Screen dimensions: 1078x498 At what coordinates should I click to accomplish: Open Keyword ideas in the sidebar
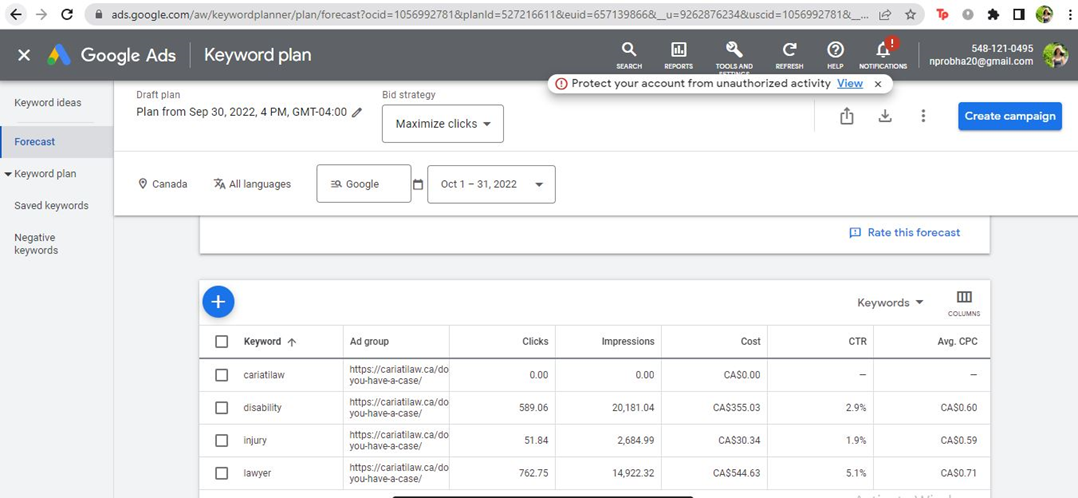[x=47, y=102]
